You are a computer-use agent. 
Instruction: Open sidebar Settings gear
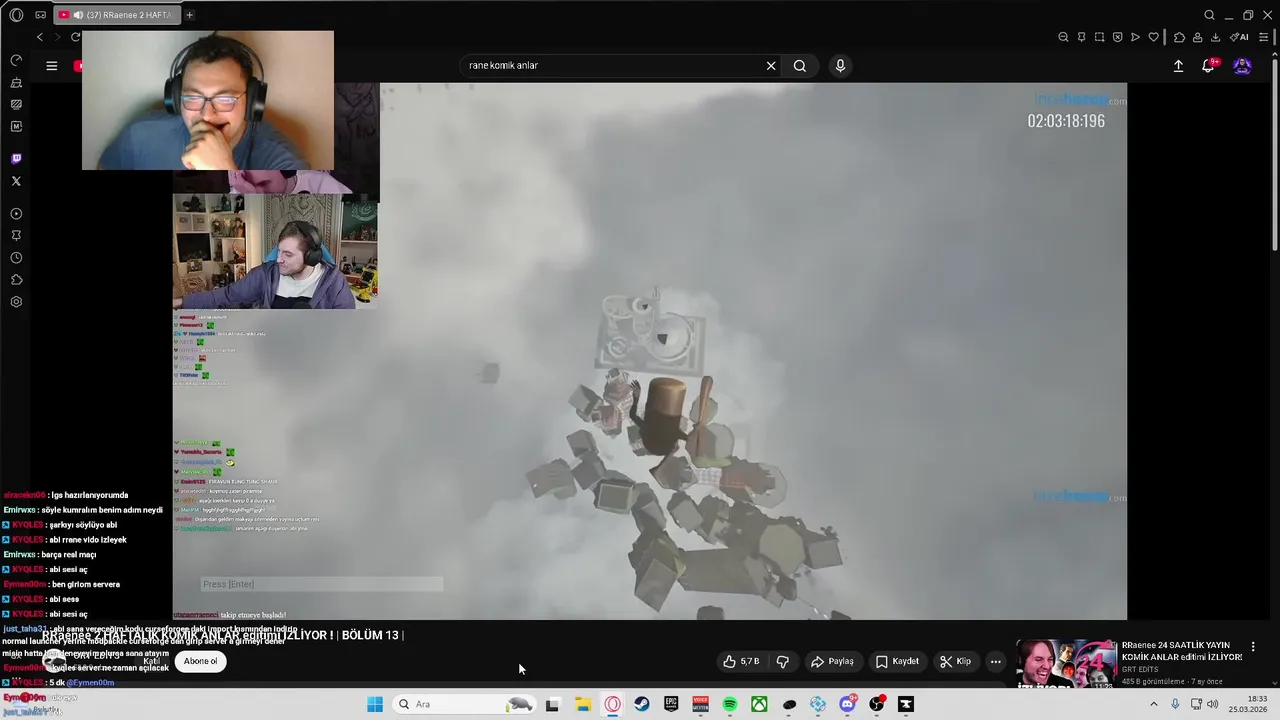tap(16, 302)
